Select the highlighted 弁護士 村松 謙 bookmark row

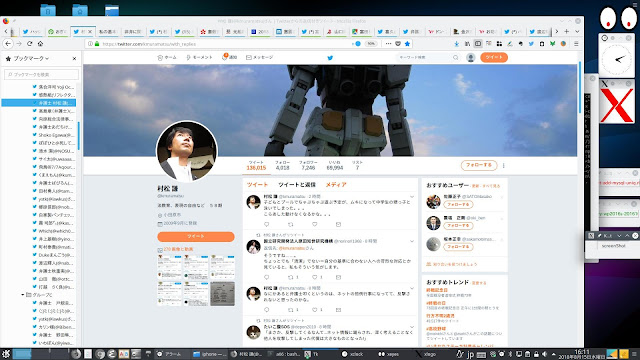39,103
